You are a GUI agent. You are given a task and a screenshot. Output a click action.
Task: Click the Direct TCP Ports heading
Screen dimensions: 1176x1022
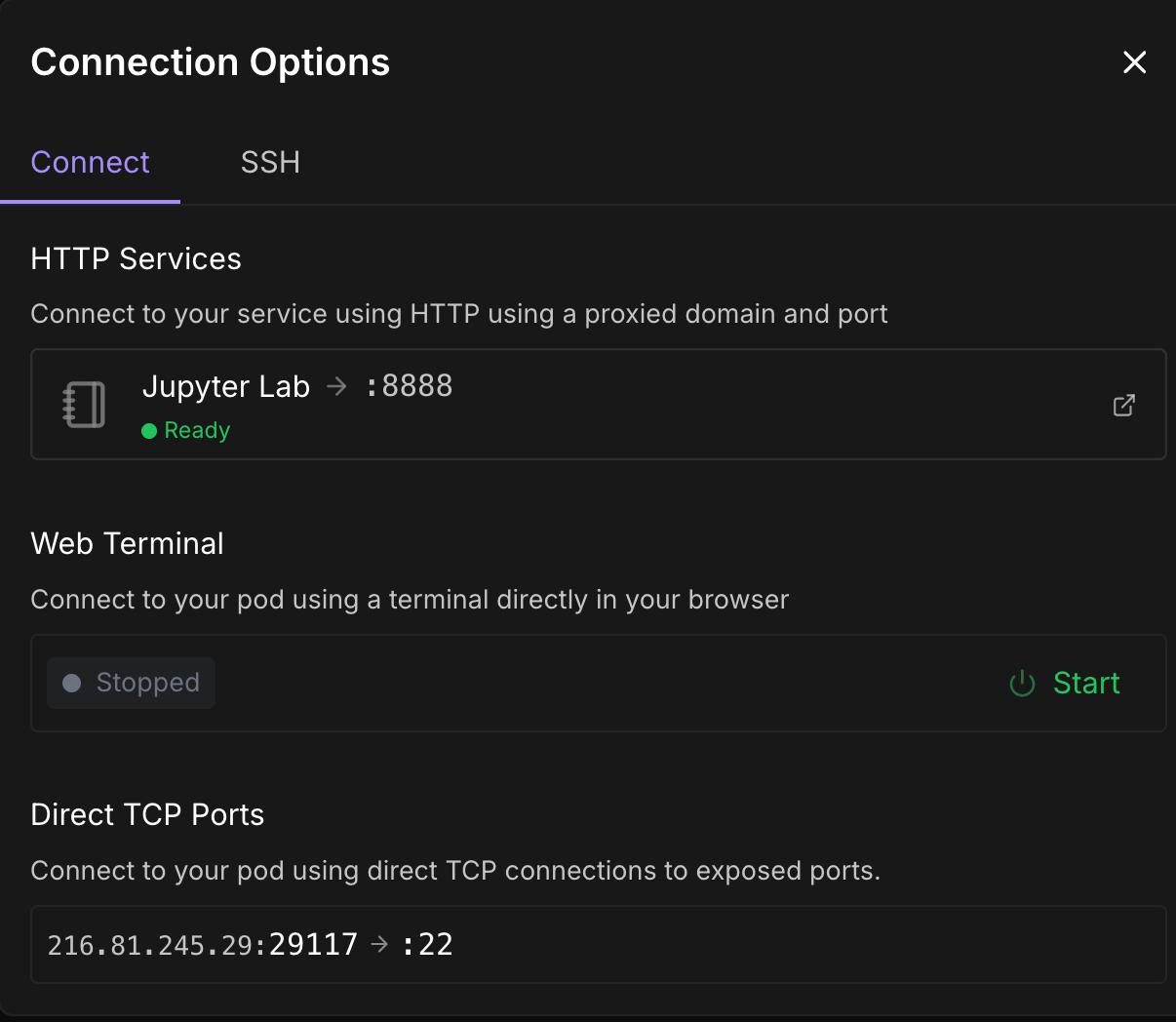pyautogui.click(x=147, y=814)
